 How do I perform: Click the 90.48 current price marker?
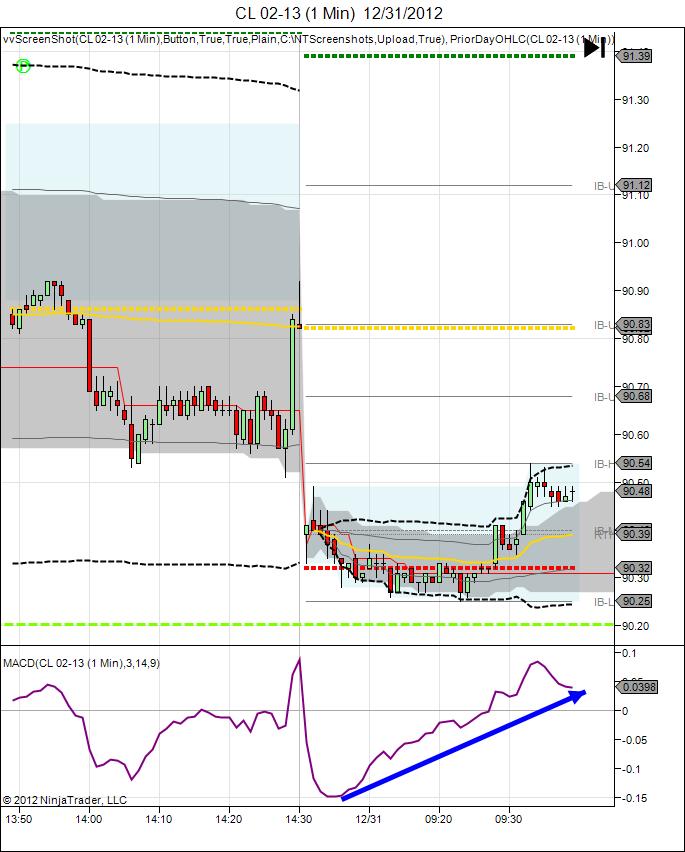pos(634,491)
